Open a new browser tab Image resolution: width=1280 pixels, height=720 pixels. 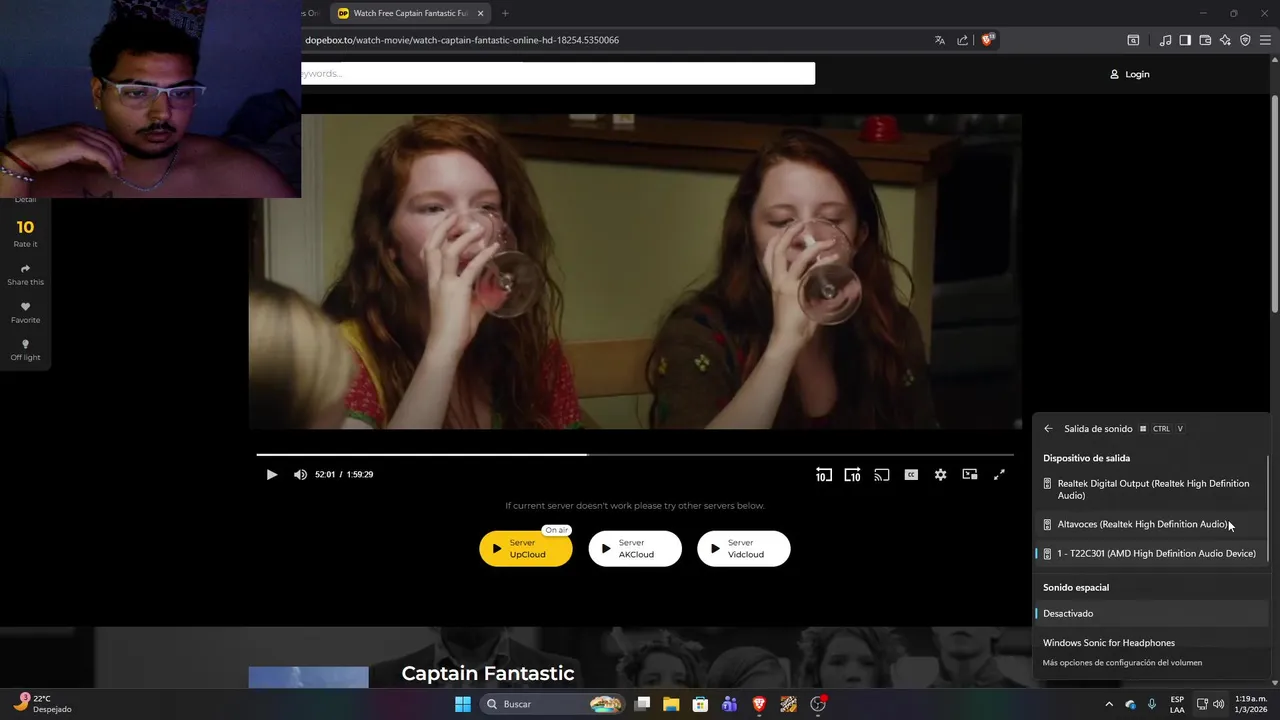point(505,13)
